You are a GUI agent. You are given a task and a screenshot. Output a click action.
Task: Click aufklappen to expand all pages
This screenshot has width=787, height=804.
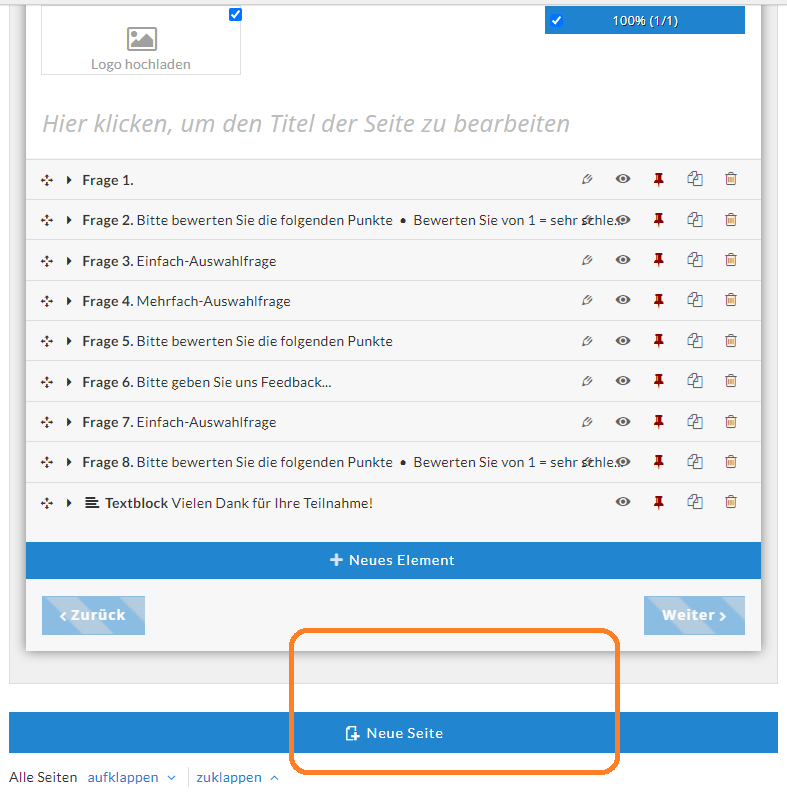(x=131, y=777)
